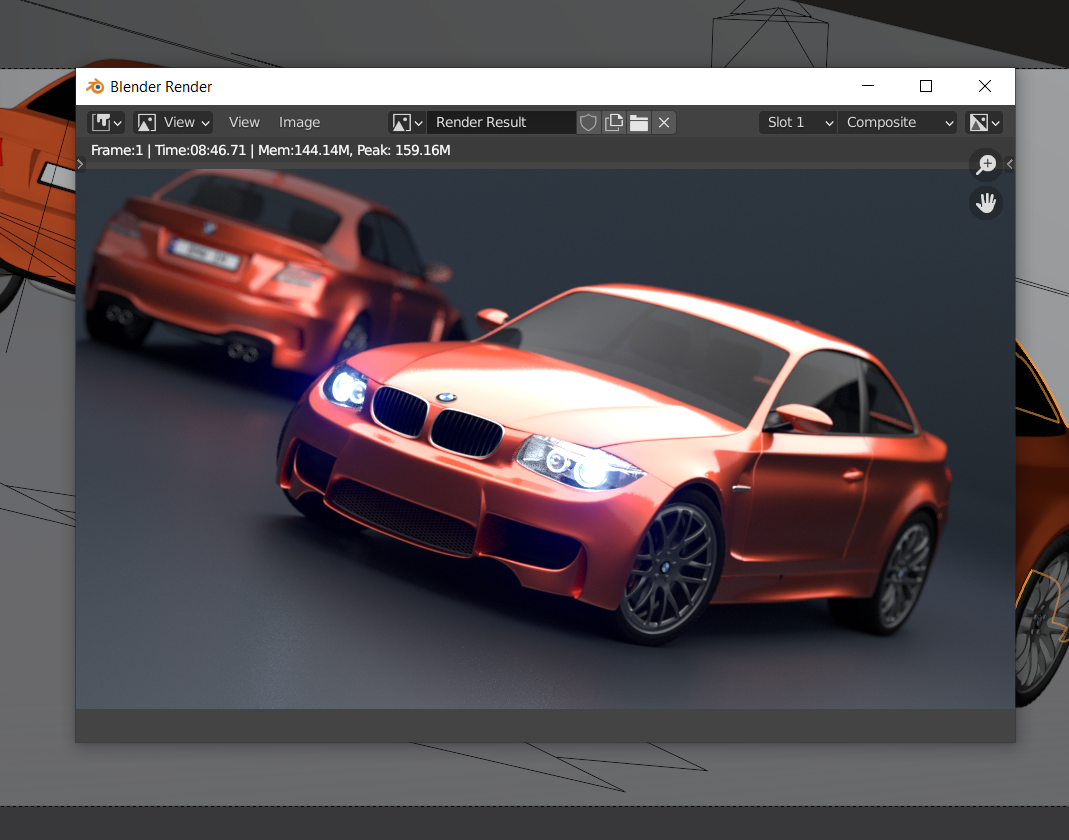Open the View menu
Screen dimensions: 1069x840
244,123
